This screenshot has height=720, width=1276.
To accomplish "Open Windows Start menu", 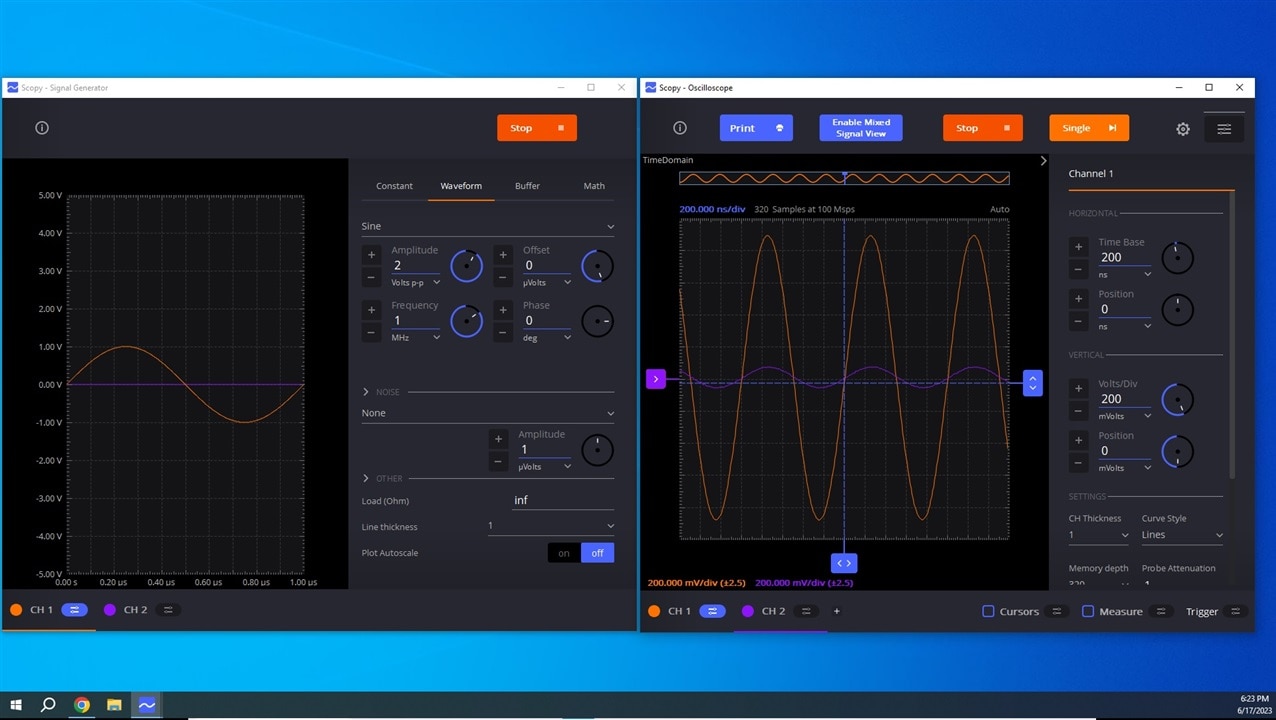I will pyautogui.click(x=15, y=705).
